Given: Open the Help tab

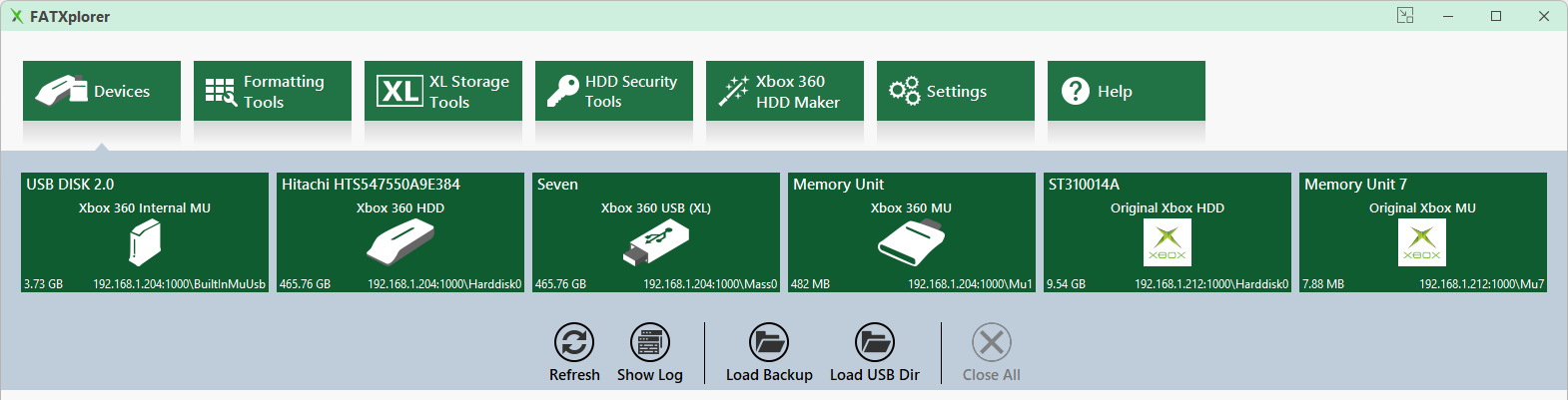Looking at the screenshot, I should point(1127,91).
